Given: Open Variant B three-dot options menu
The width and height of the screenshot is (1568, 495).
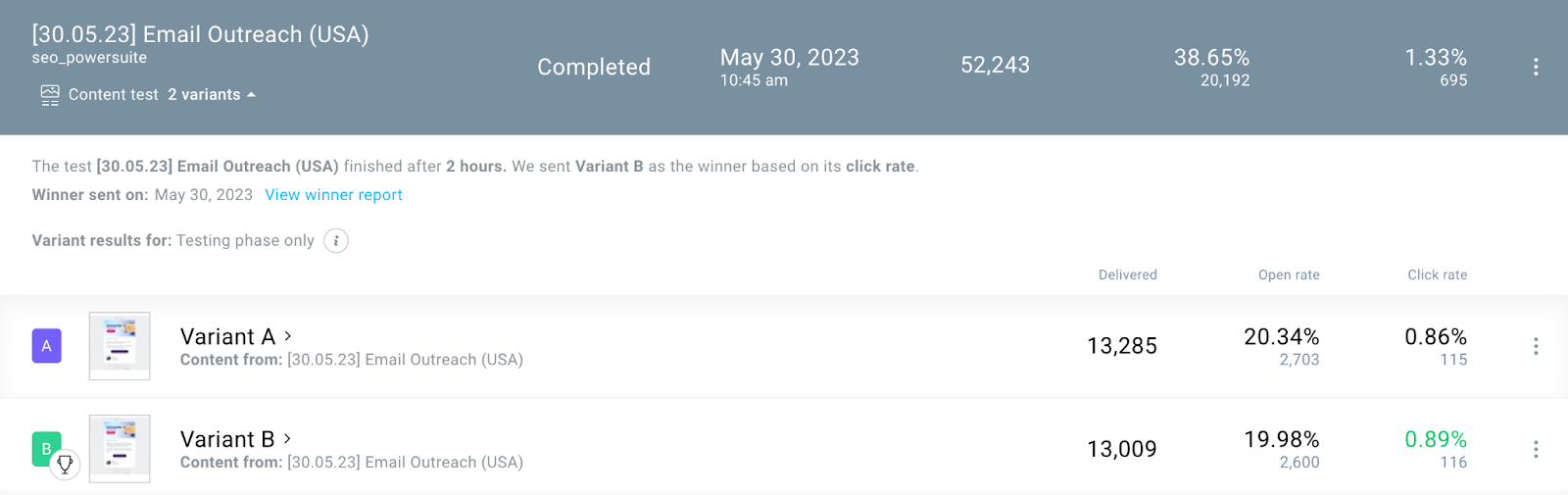Looking at the screenshot, I should pos(1536,449).
